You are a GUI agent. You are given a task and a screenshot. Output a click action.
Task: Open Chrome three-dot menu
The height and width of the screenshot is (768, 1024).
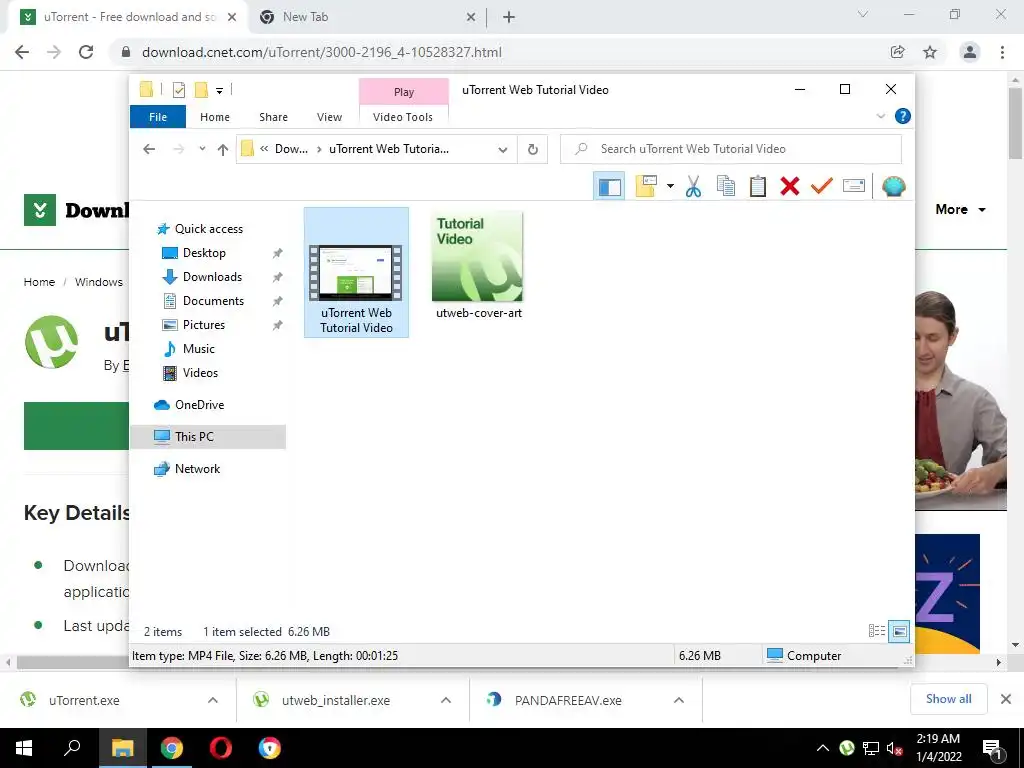point(1002,52)
